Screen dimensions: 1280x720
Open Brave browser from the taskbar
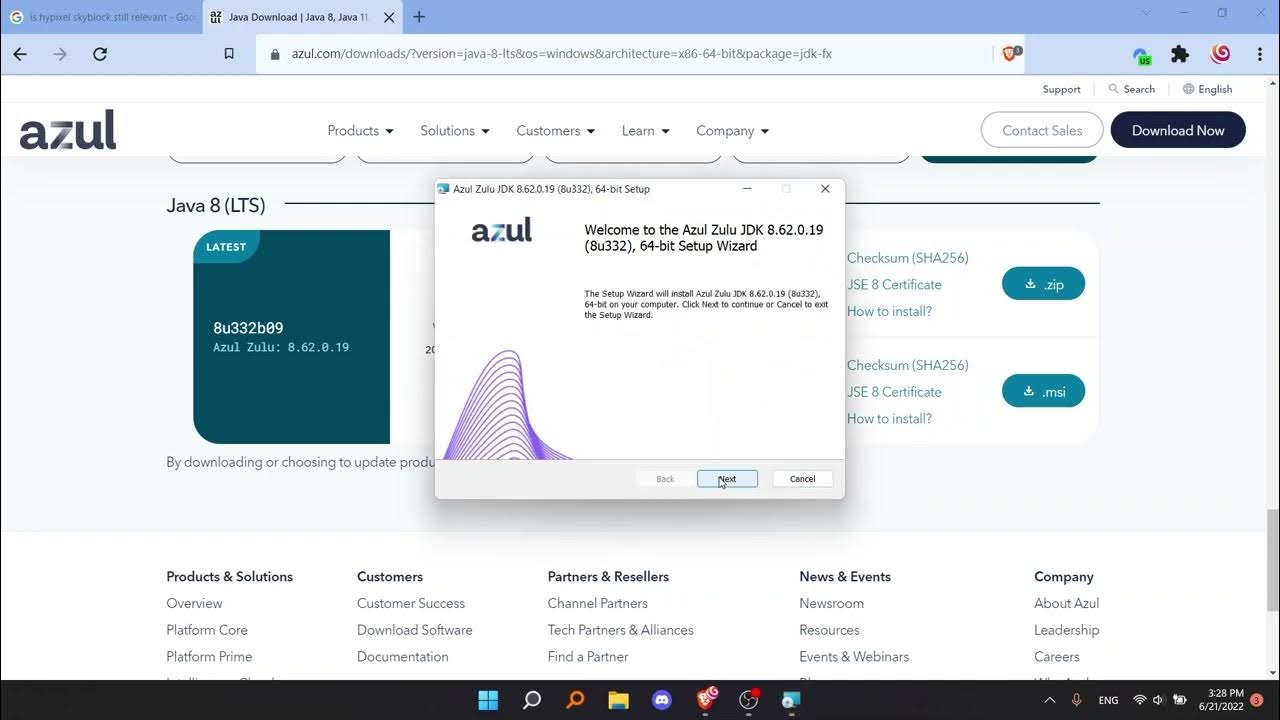[x=706, y=698]
